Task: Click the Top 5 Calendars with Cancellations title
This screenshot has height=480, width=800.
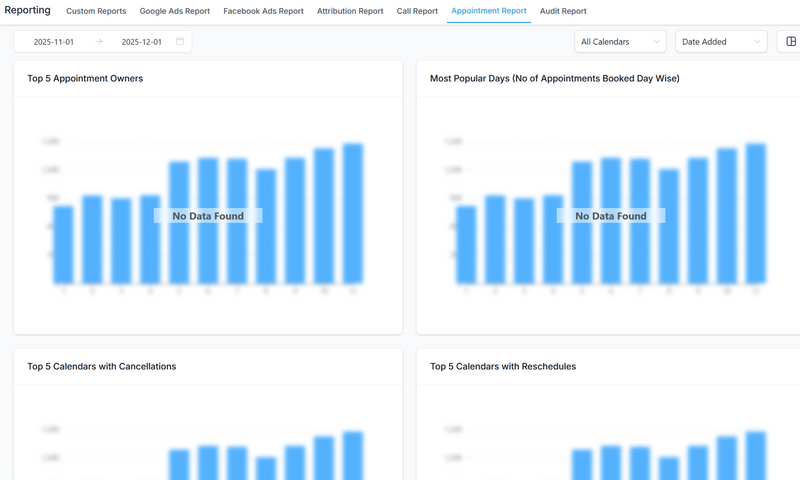Action: coord(101,366)
